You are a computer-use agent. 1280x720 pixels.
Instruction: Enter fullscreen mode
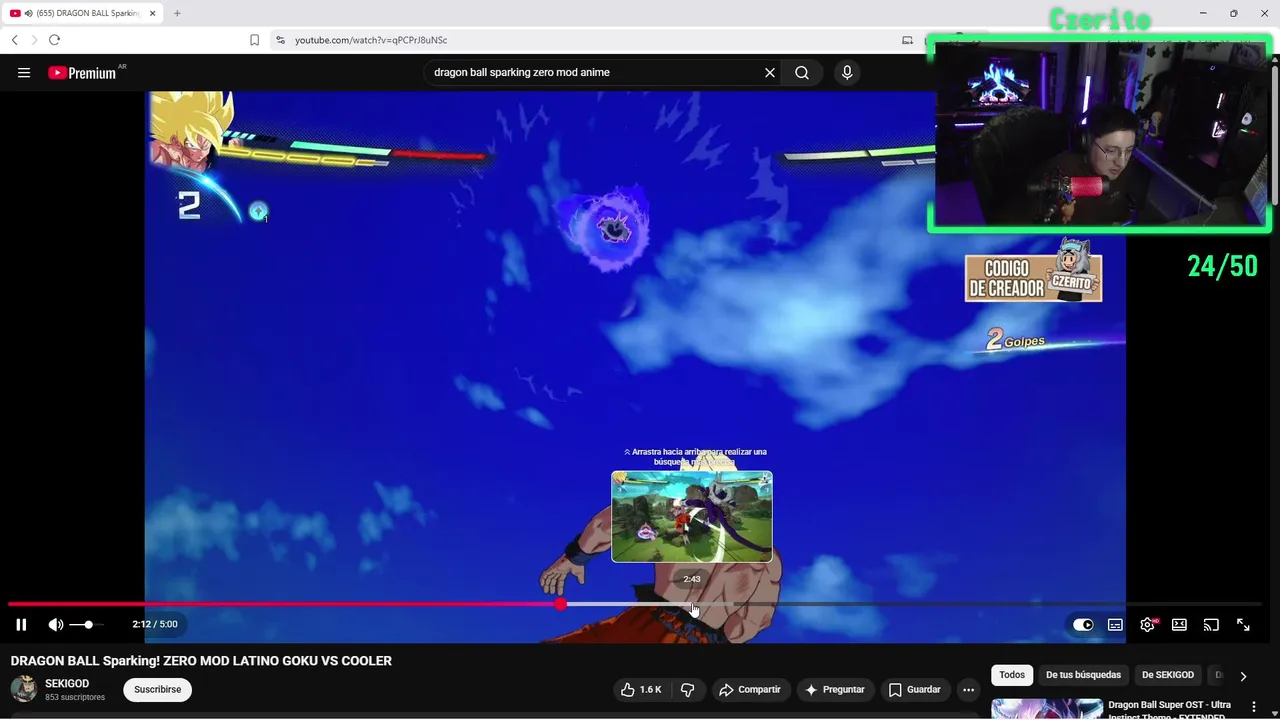[1243, 625]
